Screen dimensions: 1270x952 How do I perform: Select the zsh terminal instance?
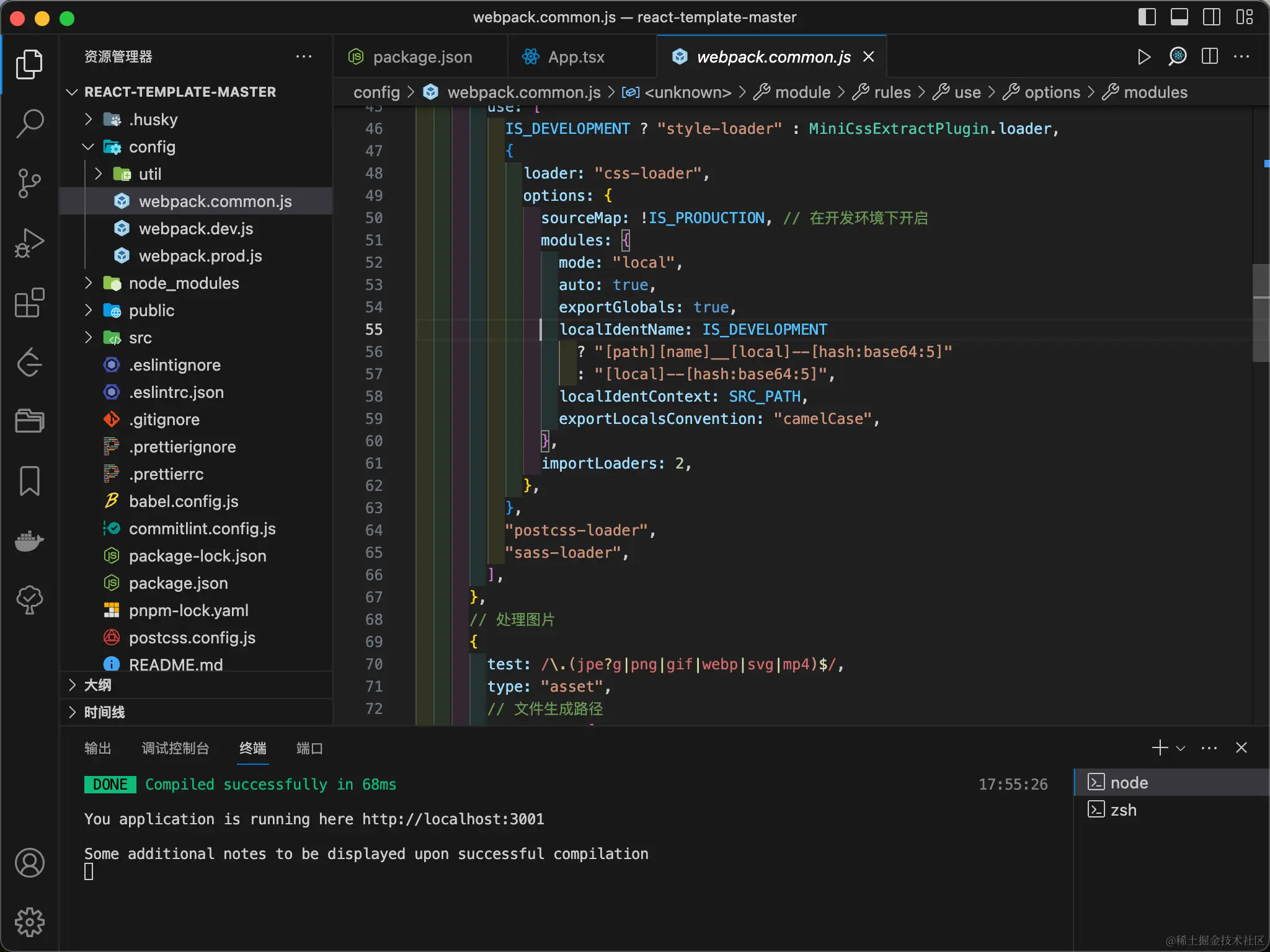[1123, 810]
